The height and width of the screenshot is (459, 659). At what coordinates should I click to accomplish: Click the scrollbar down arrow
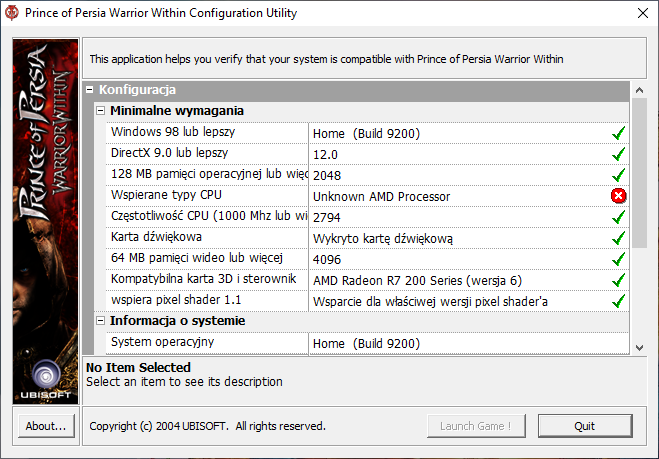[639, 348]
